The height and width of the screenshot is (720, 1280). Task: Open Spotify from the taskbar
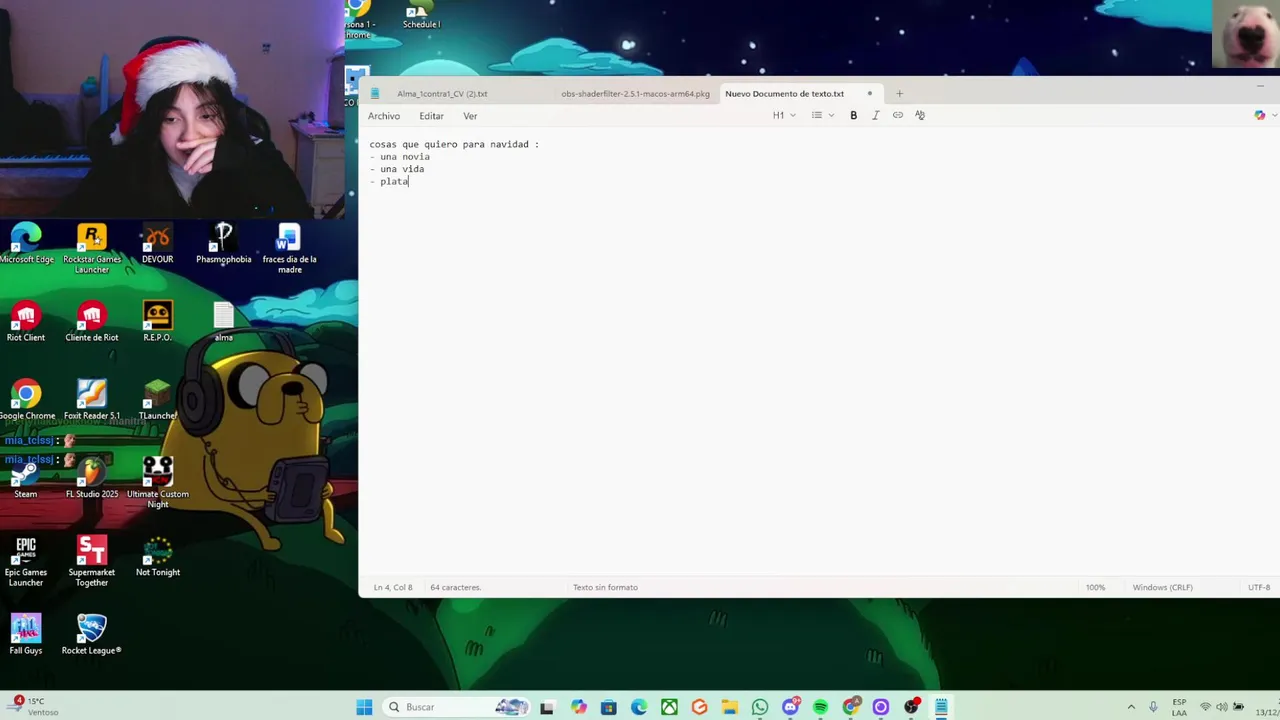(820, 707)
